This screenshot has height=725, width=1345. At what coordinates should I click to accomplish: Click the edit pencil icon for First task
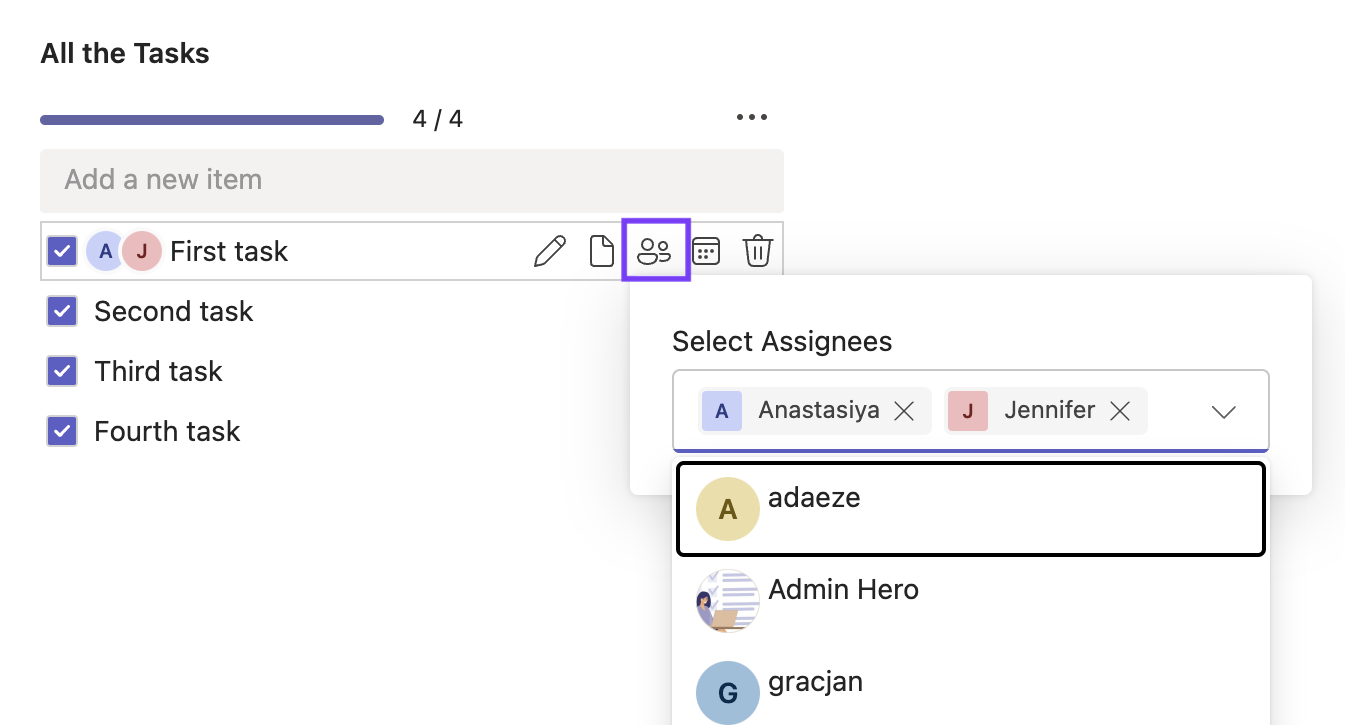coord(550,251)
